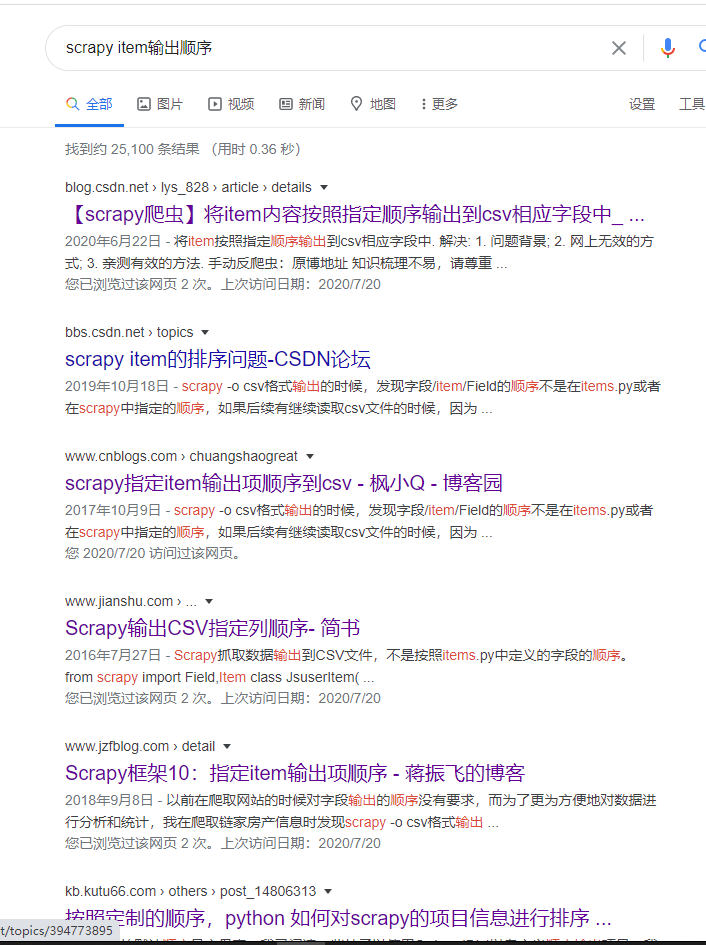Viewport: 706px width, 945px height.
Task: Click the newspaper icon next to 新闻
Action: tap(285, 104)
